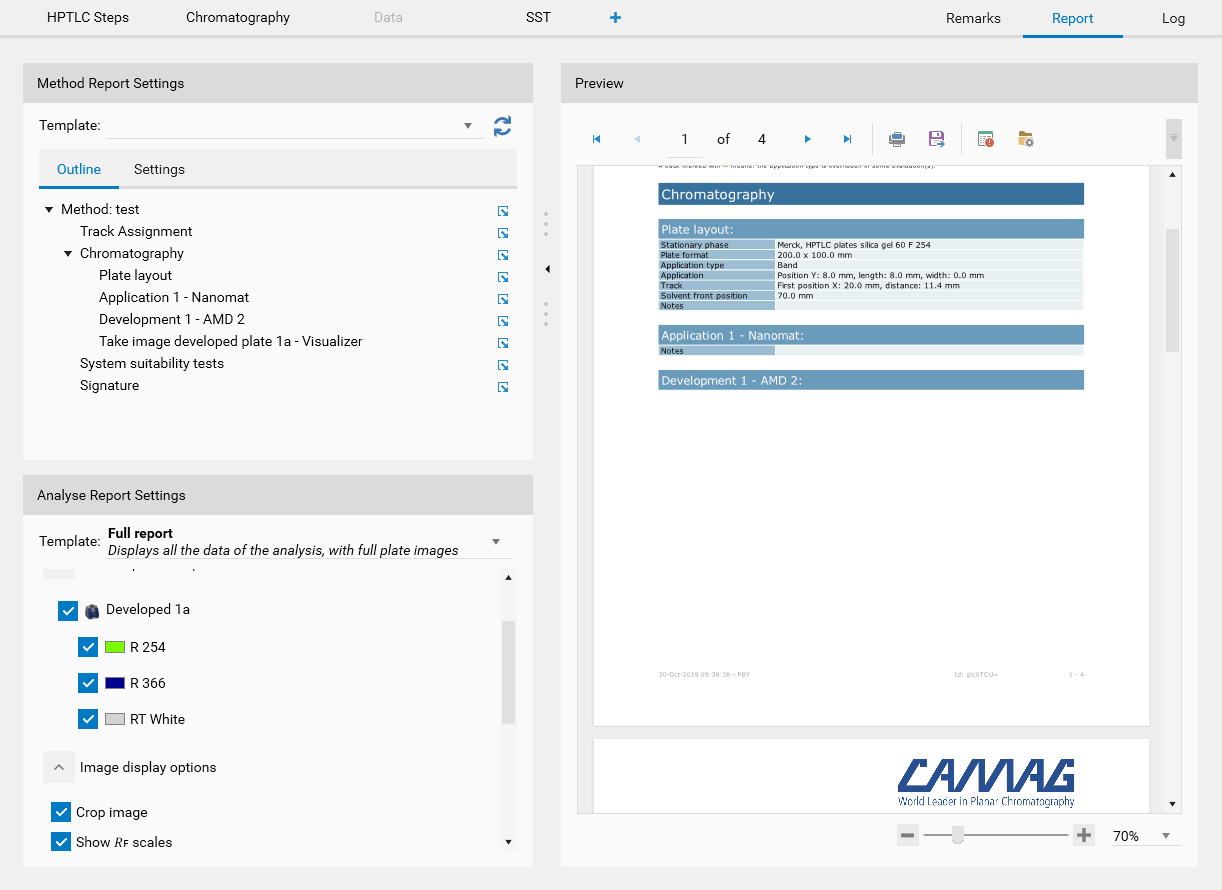
Task: Click the preview zoom slider handle
Action: point(957,835)
